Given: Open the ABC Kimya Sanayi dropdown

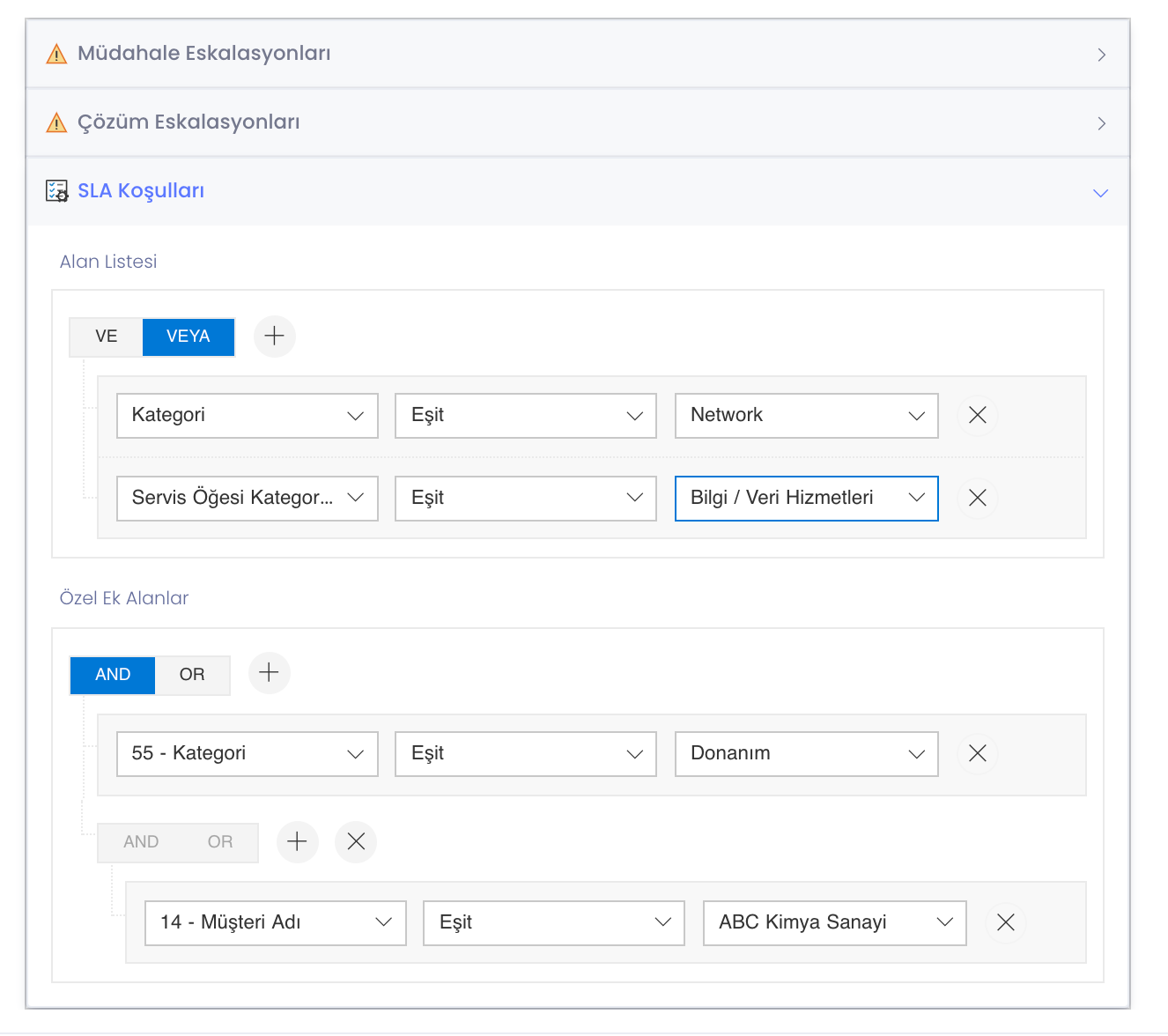Looking at the screenshot, I should tap(834, 923).
